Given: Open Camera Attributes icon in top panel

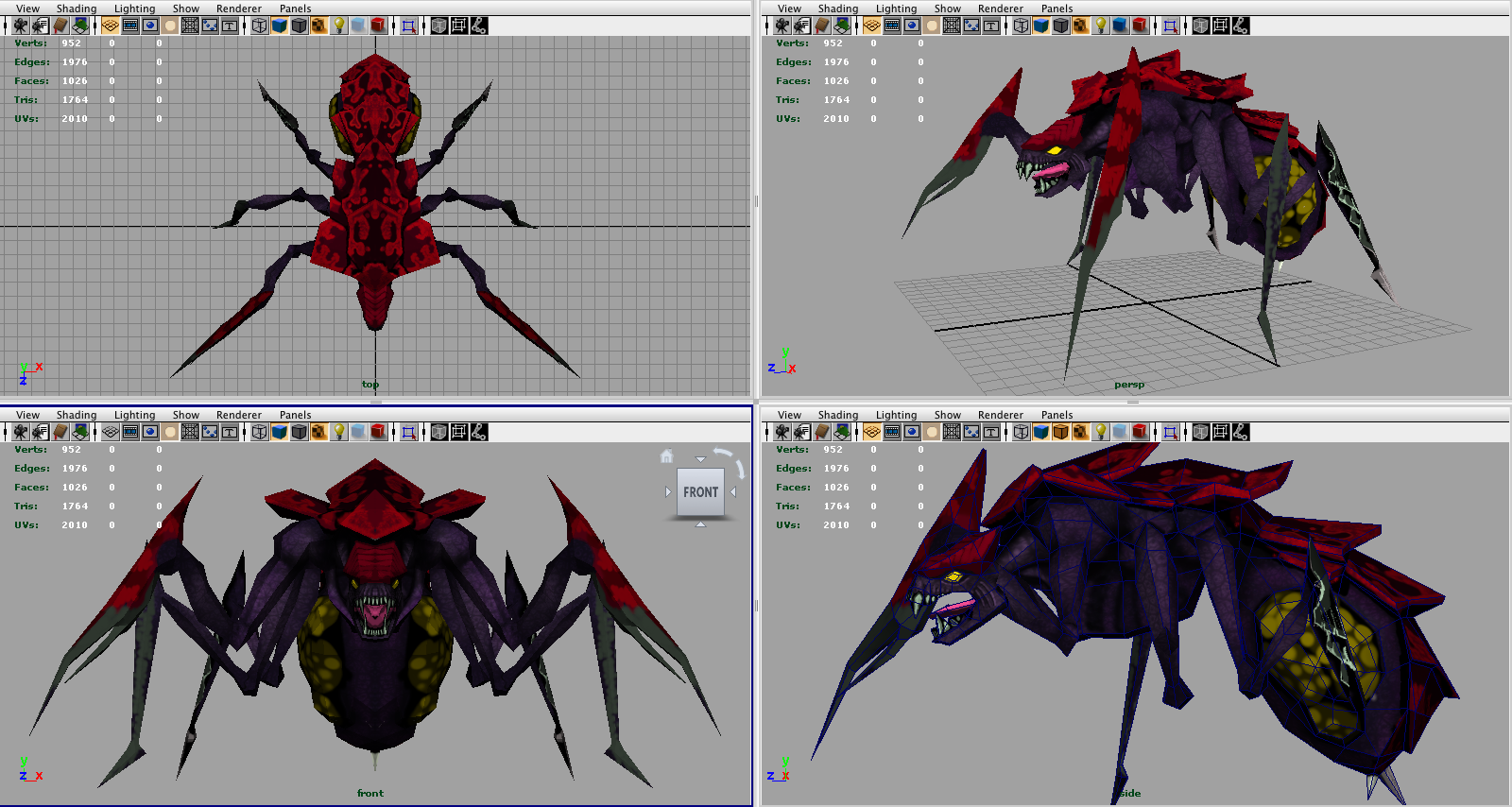Looking at the screenshot, I should click(x=40, y=26).
